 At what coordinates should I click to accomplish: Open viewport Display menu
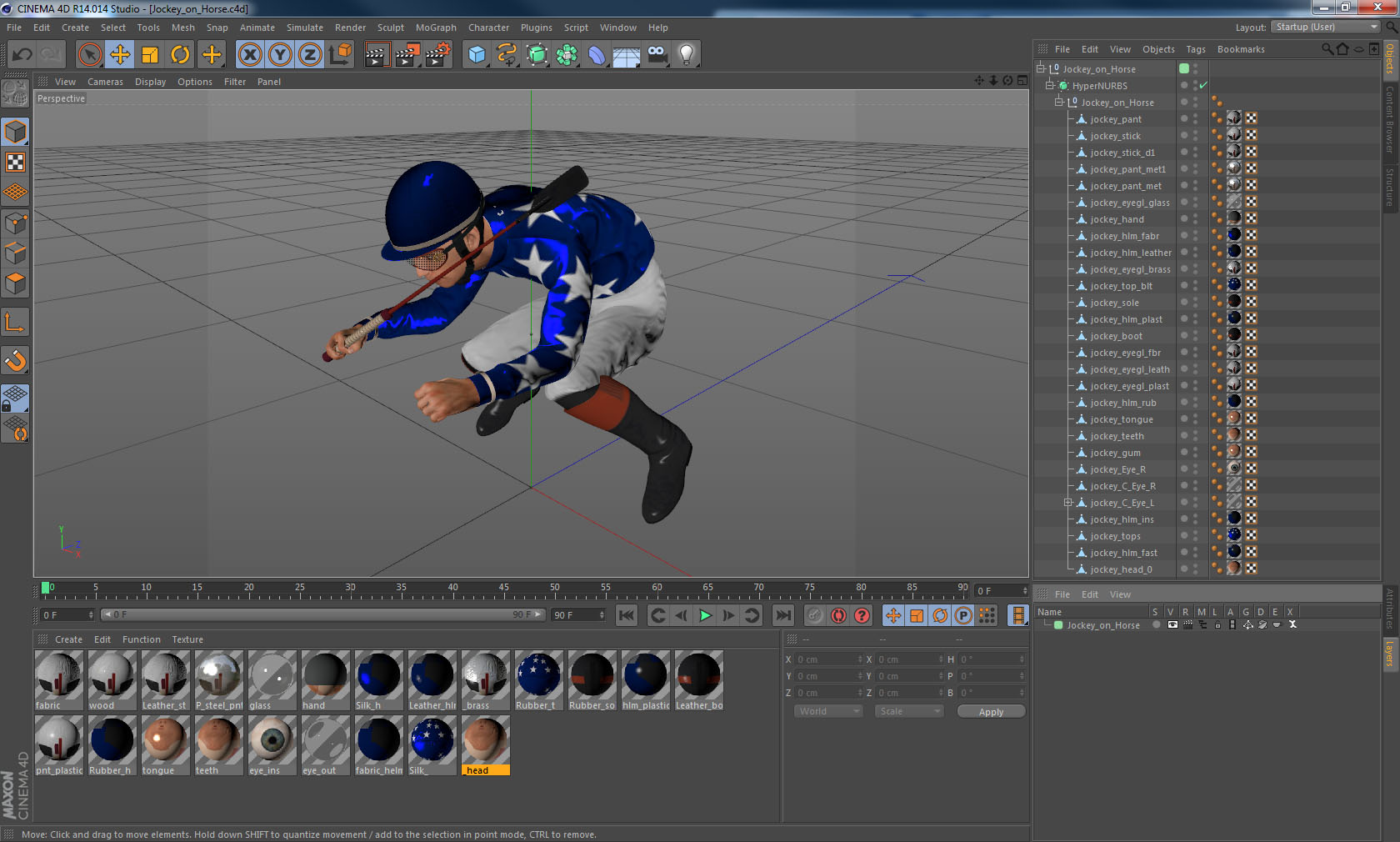(x=150, y=82)
